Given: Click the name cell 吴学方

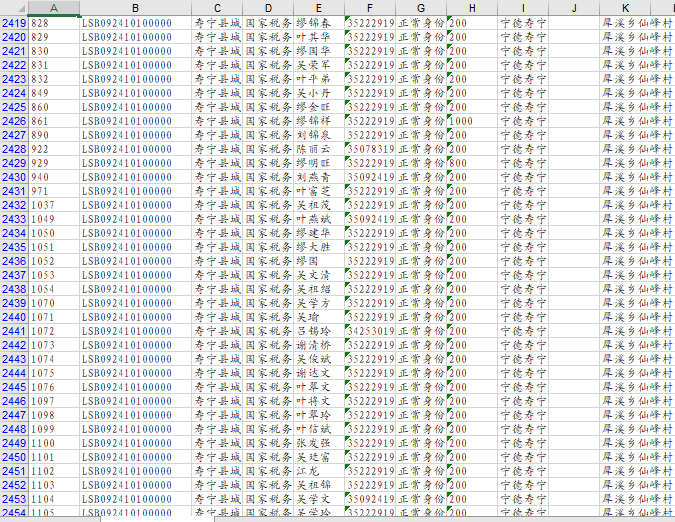Looking at the screenshot, I should click(319, 303).
